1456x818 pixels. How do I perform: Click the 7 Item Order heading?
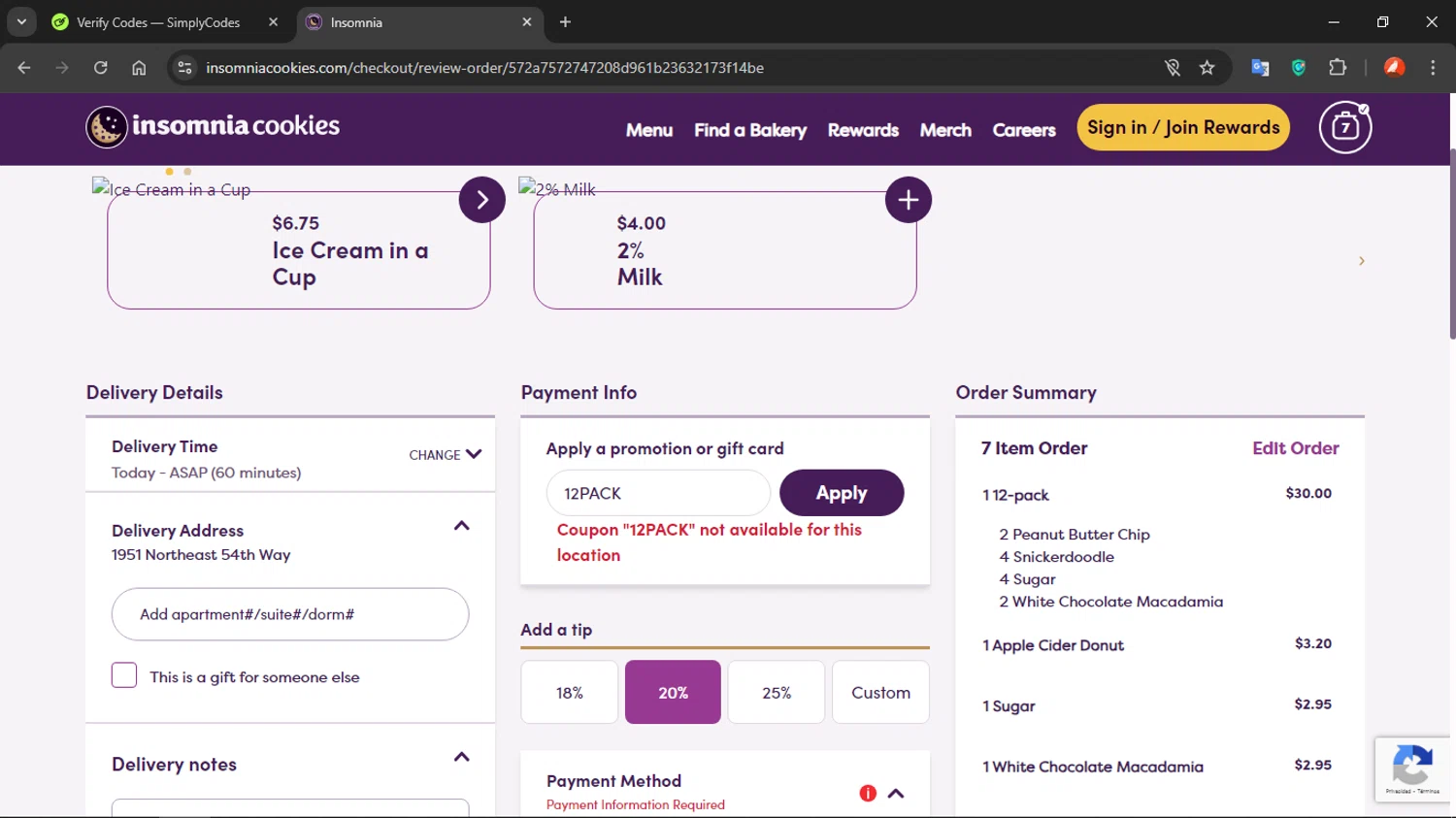click(x=1034, y=448)
